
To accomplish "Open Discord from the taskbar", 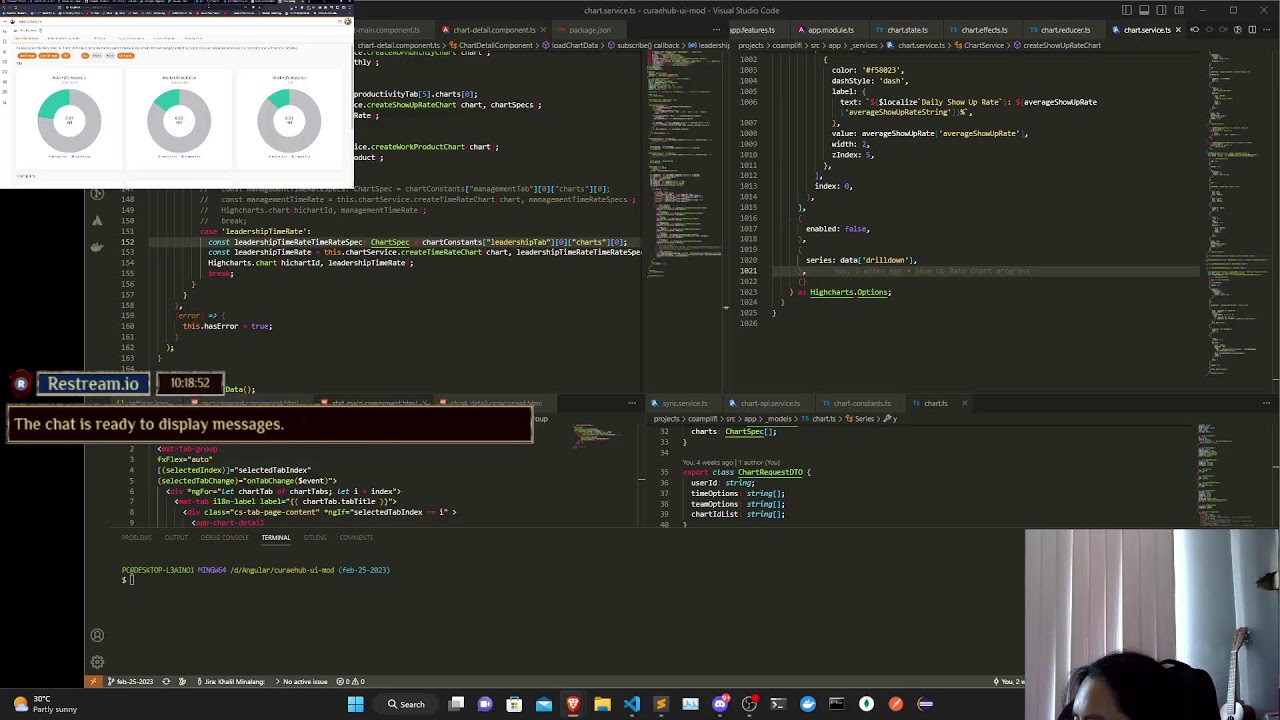I will click(720, 704).
